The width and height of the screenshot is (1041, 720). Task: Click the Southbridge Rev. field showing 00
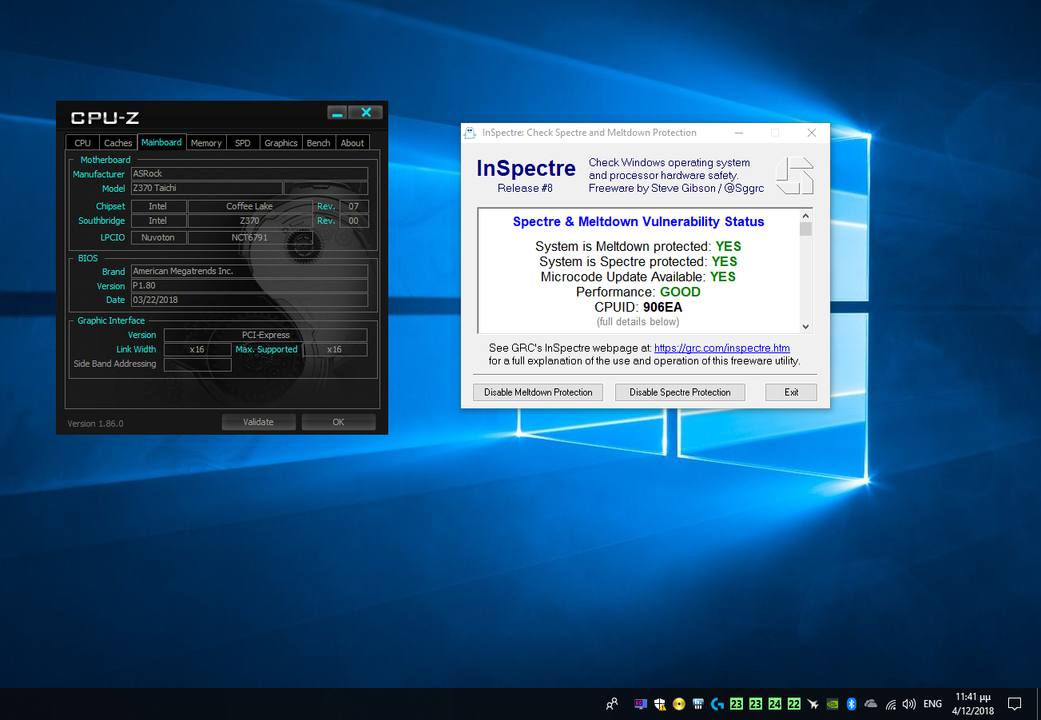tap(354, 221)
